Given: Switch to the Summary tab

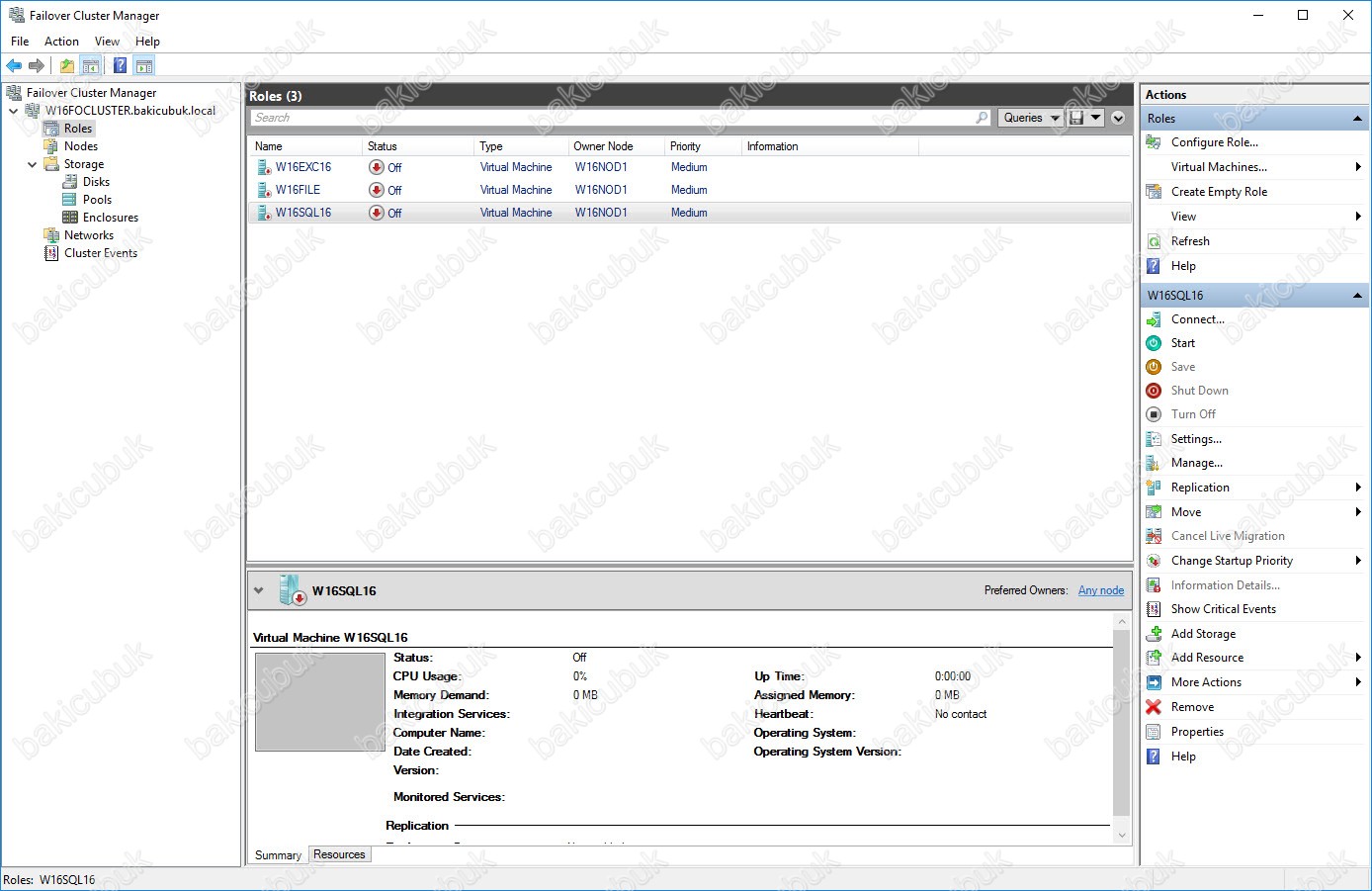Looking at the screenshot, I should point(278,855).
